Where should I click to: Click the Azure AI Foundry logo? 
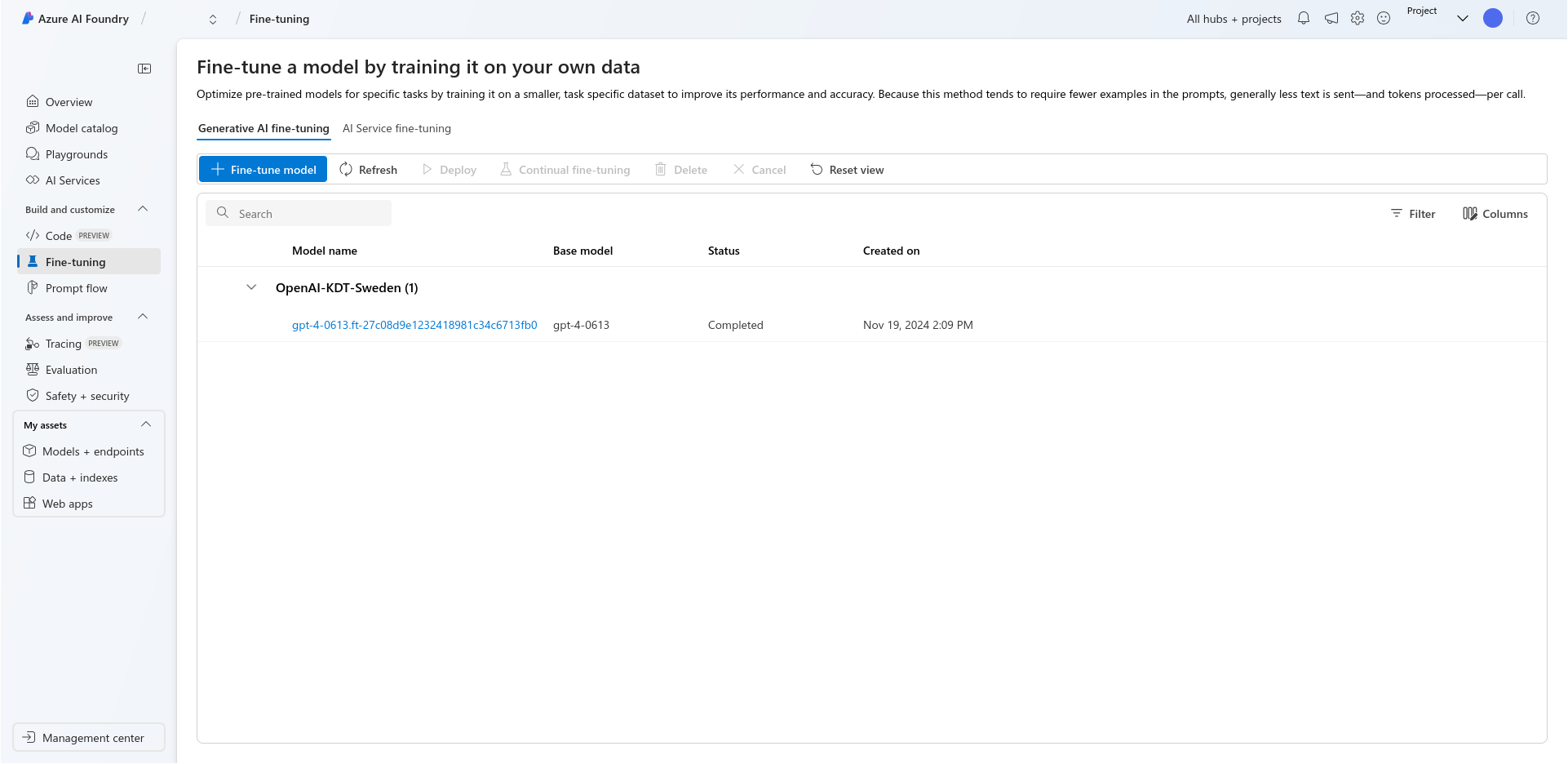pyautogui.click(x=28, y=18)
